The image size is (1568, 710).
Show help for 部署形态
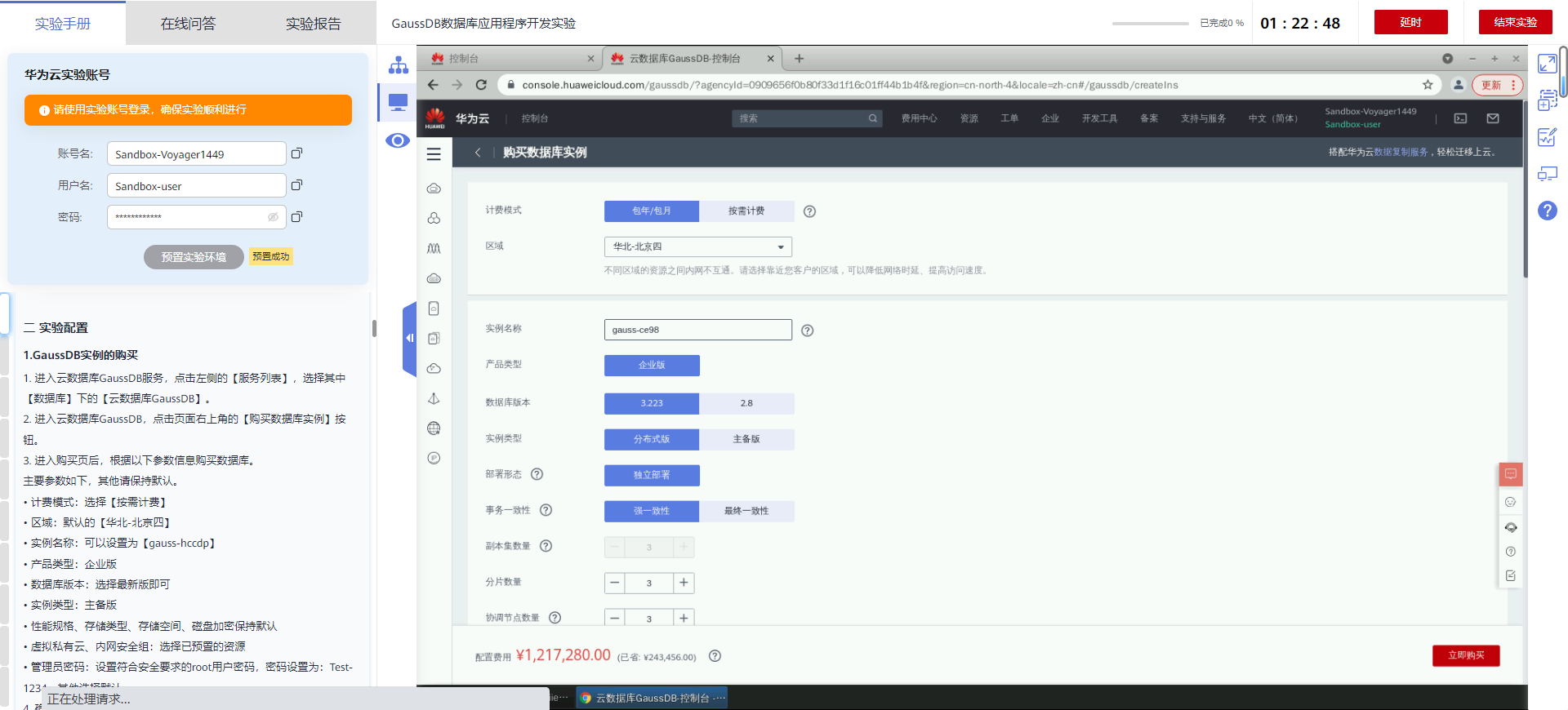click(x=537, y=474)
